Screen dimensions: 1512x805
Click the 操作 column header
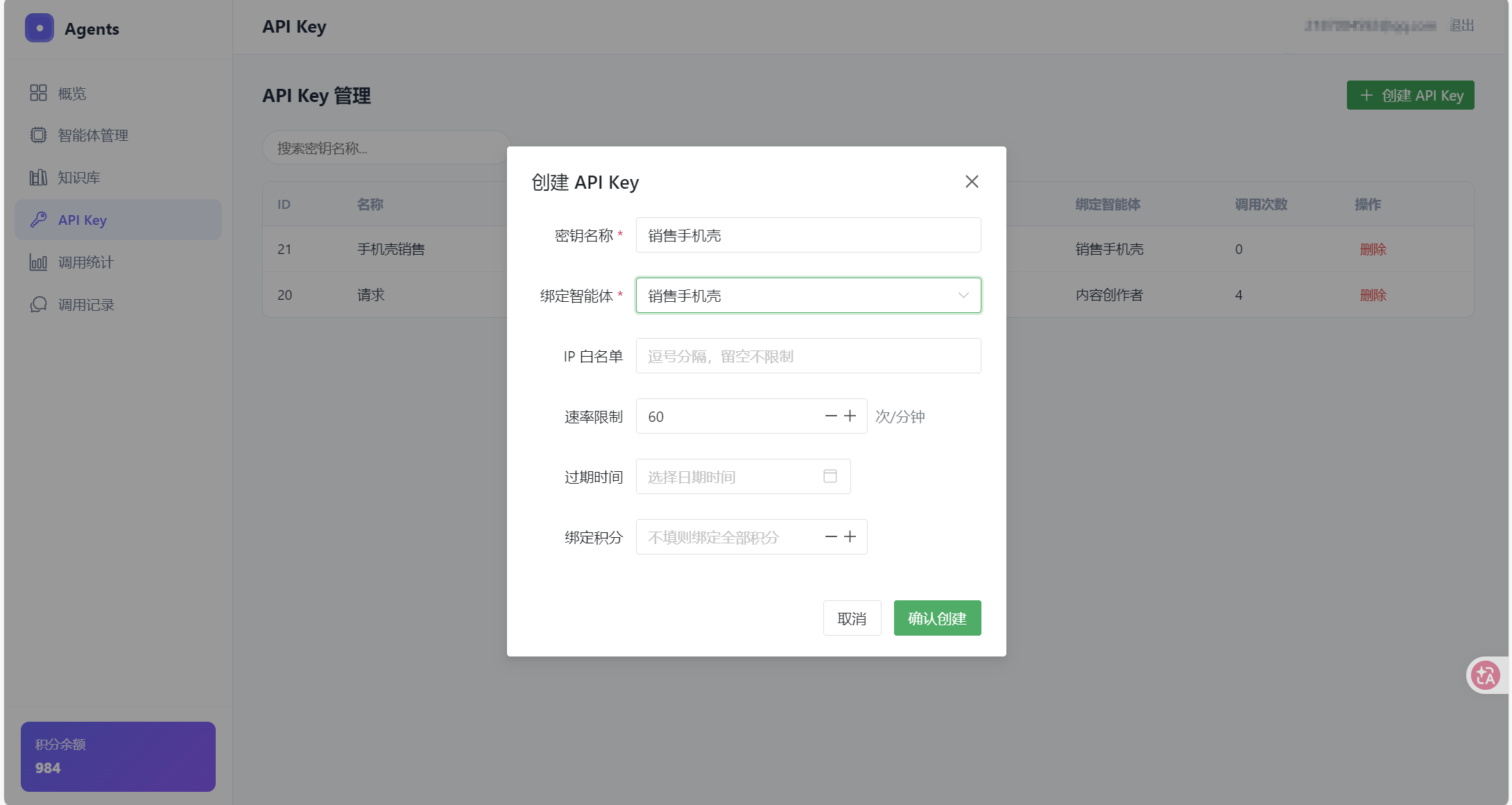[1367, 205]
